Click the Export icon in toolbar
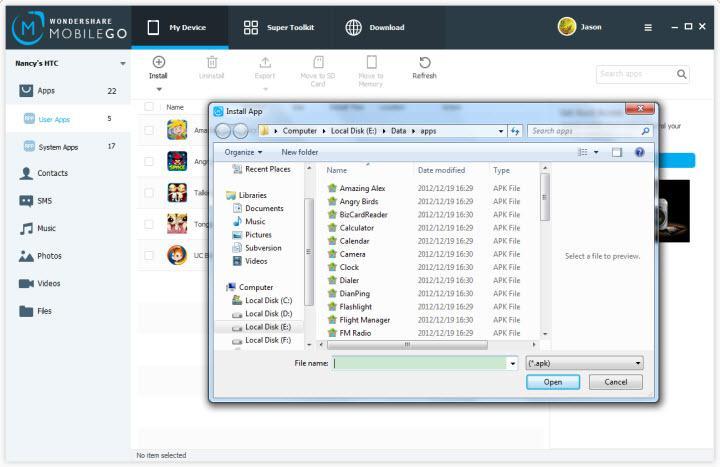 coord(265,62)
